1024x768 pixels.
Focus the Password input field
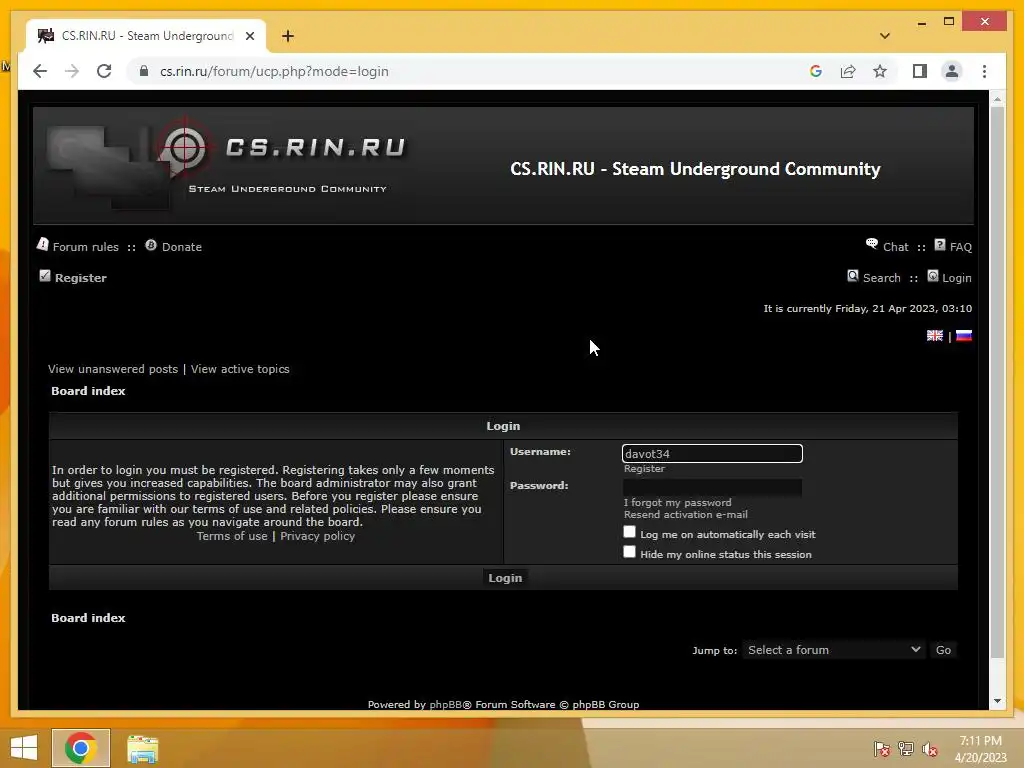click(x=712, y=487)
